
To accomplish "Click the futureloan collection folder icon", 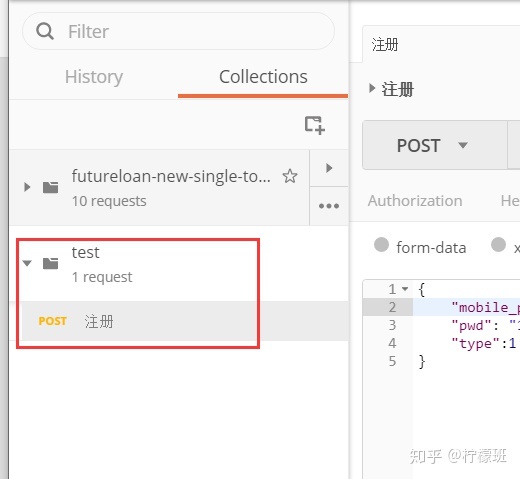I will (x=51, y=187).
